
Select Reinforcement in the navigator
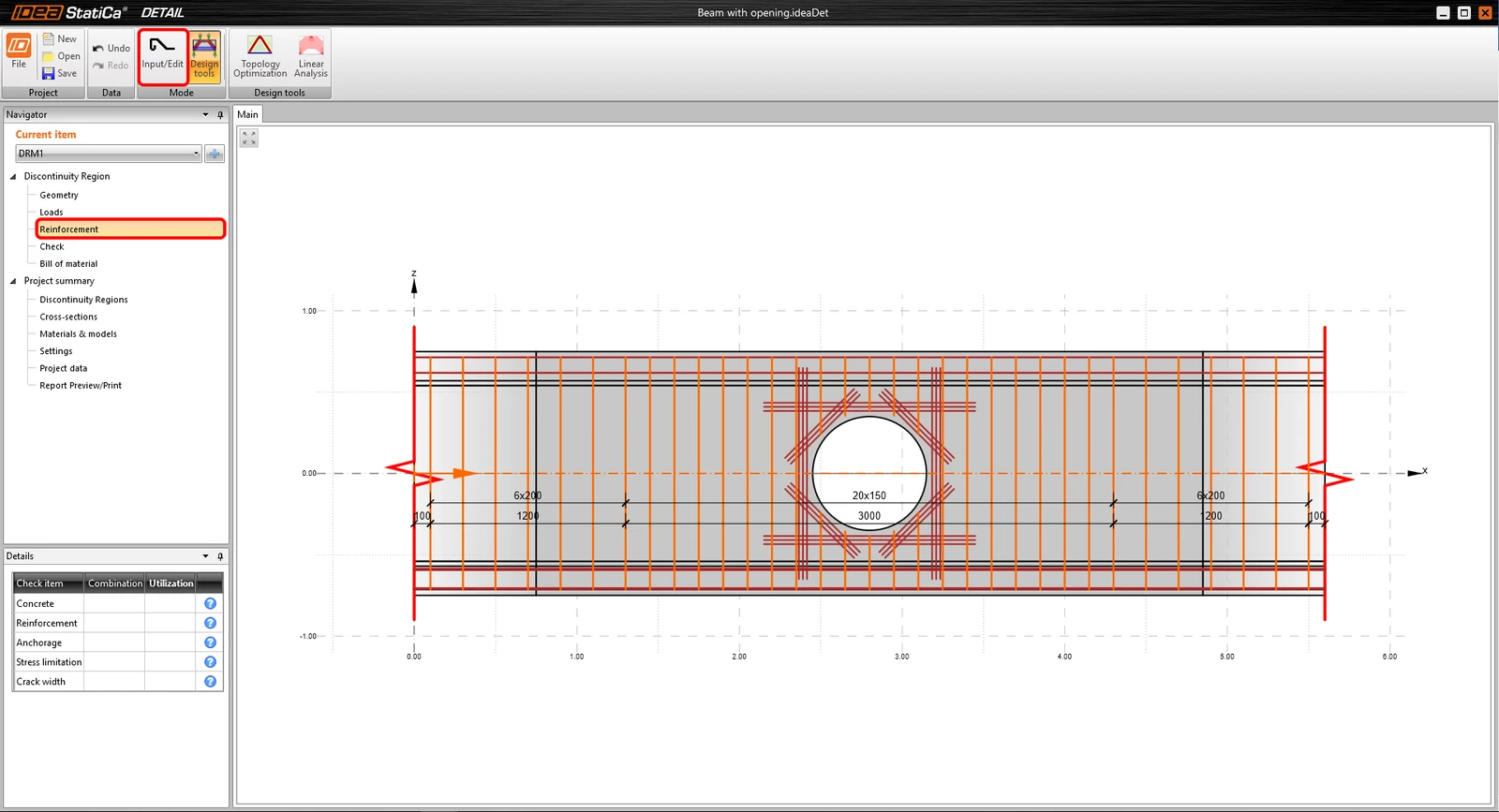tap(130, 229)
